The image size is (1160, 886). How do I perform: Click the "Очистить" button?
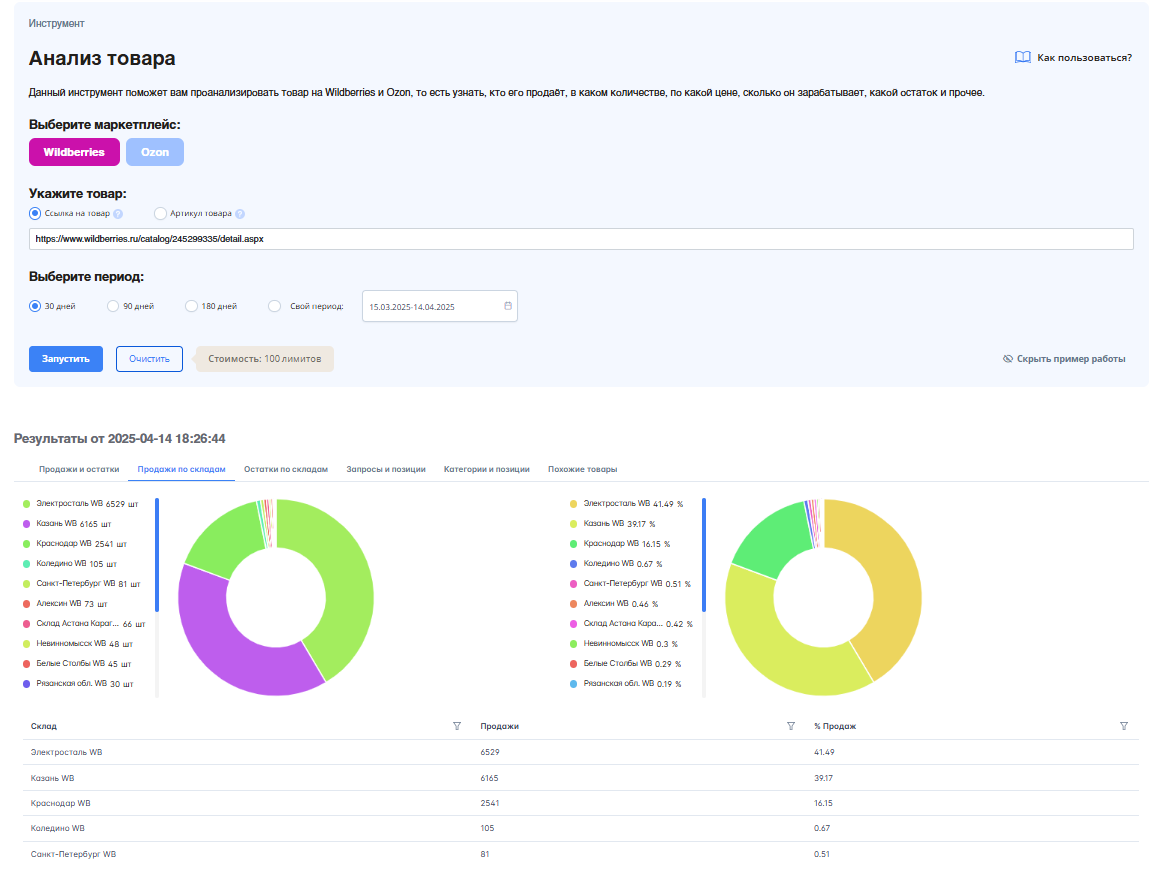coord(149,359)
